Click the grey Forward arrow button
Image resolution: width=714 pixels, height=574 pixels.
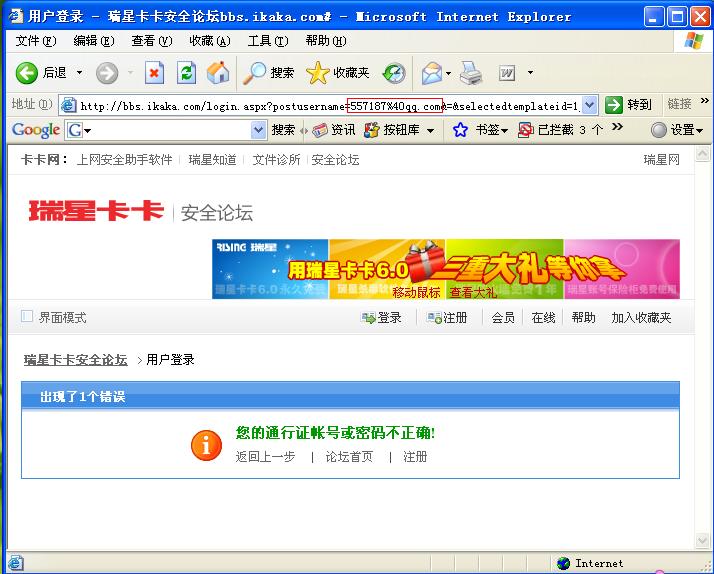(x=107, y=73)
